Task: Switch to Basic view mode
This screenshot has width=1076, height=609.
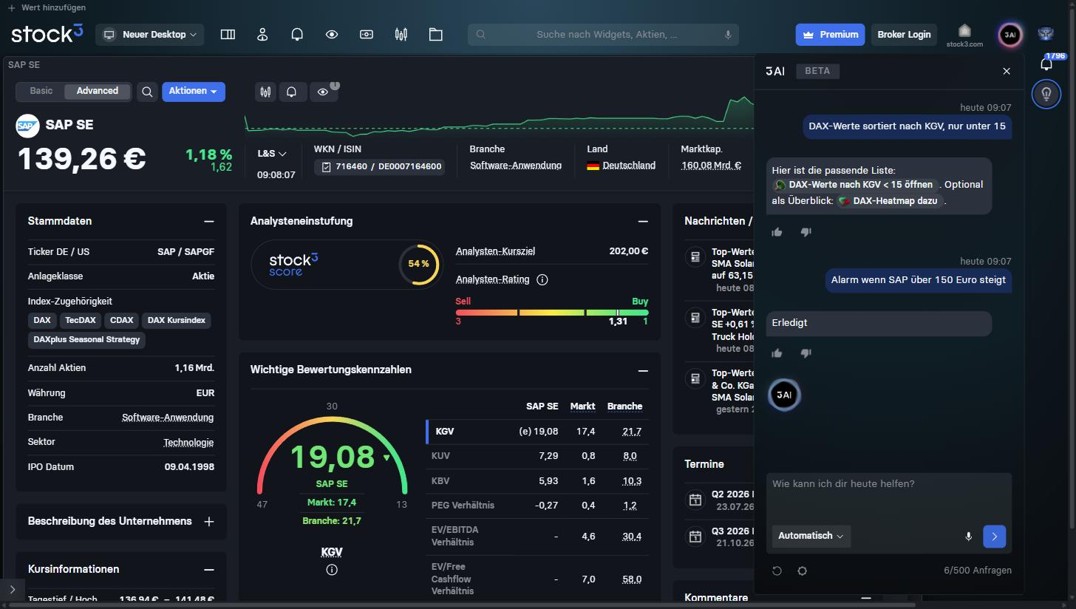Action: coord(41,91)
